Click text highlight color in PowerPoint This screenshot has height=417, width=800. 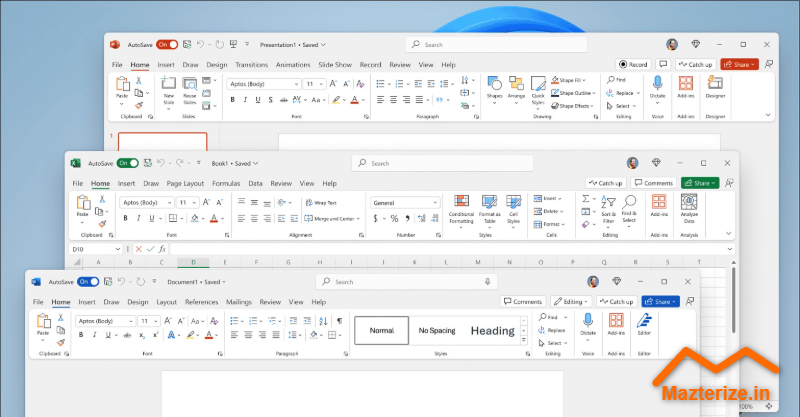[x=336, y=100]
